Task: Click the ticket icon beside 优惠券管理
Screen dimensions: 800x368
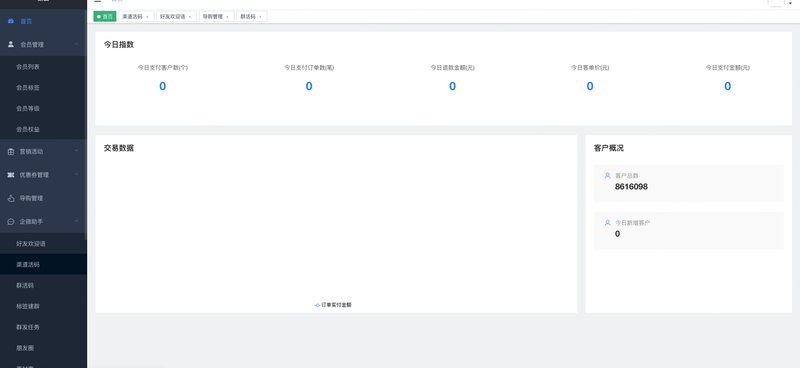Action: pos(11,175)
